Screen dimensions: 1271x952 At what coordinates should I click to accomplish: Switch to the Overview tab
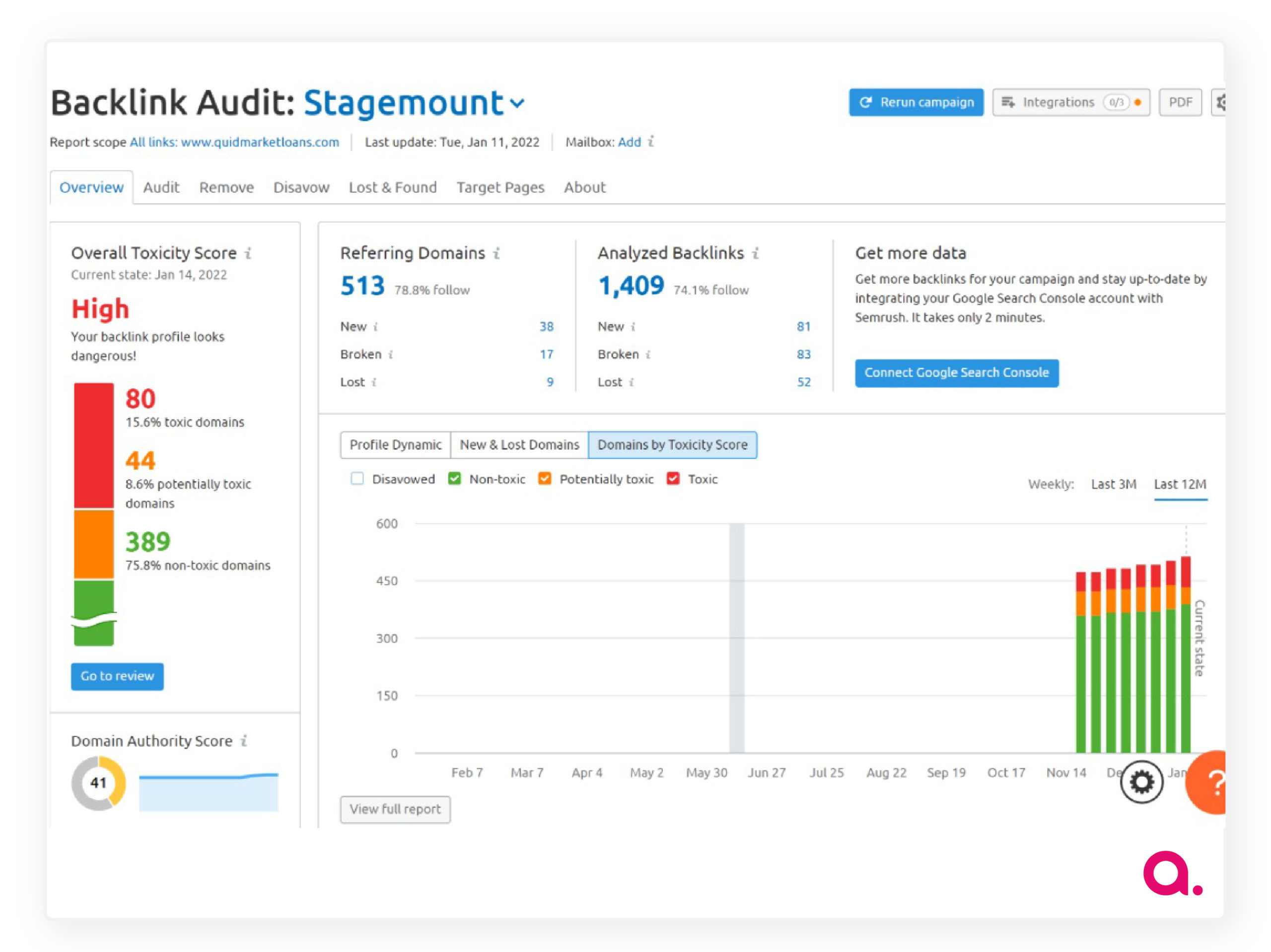(91, 187)
